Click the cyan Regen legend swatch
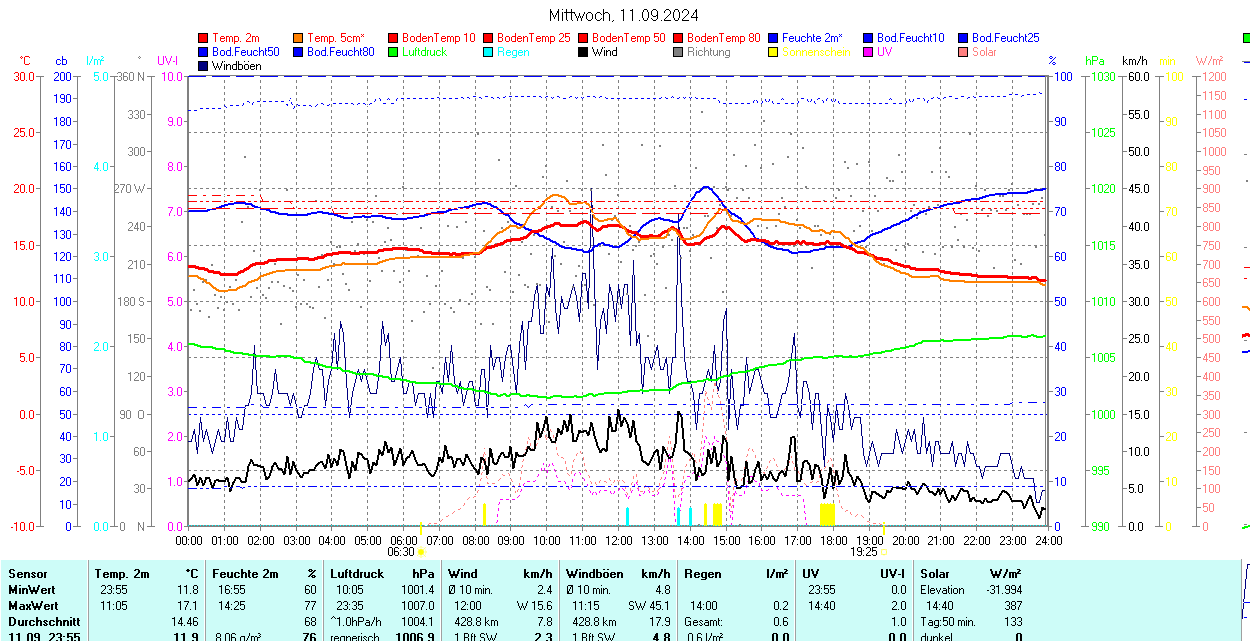Image resolution: width=1250 pixels, height=641 pixels. (489, 52)
